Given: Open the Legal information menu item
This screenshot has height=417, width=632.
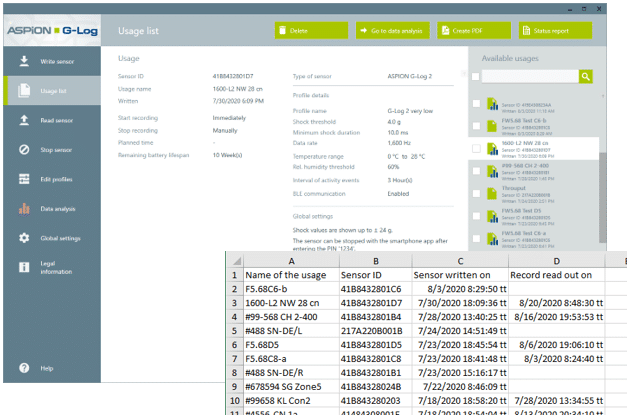Looking at the screenshot, I should tap(52, 267).
